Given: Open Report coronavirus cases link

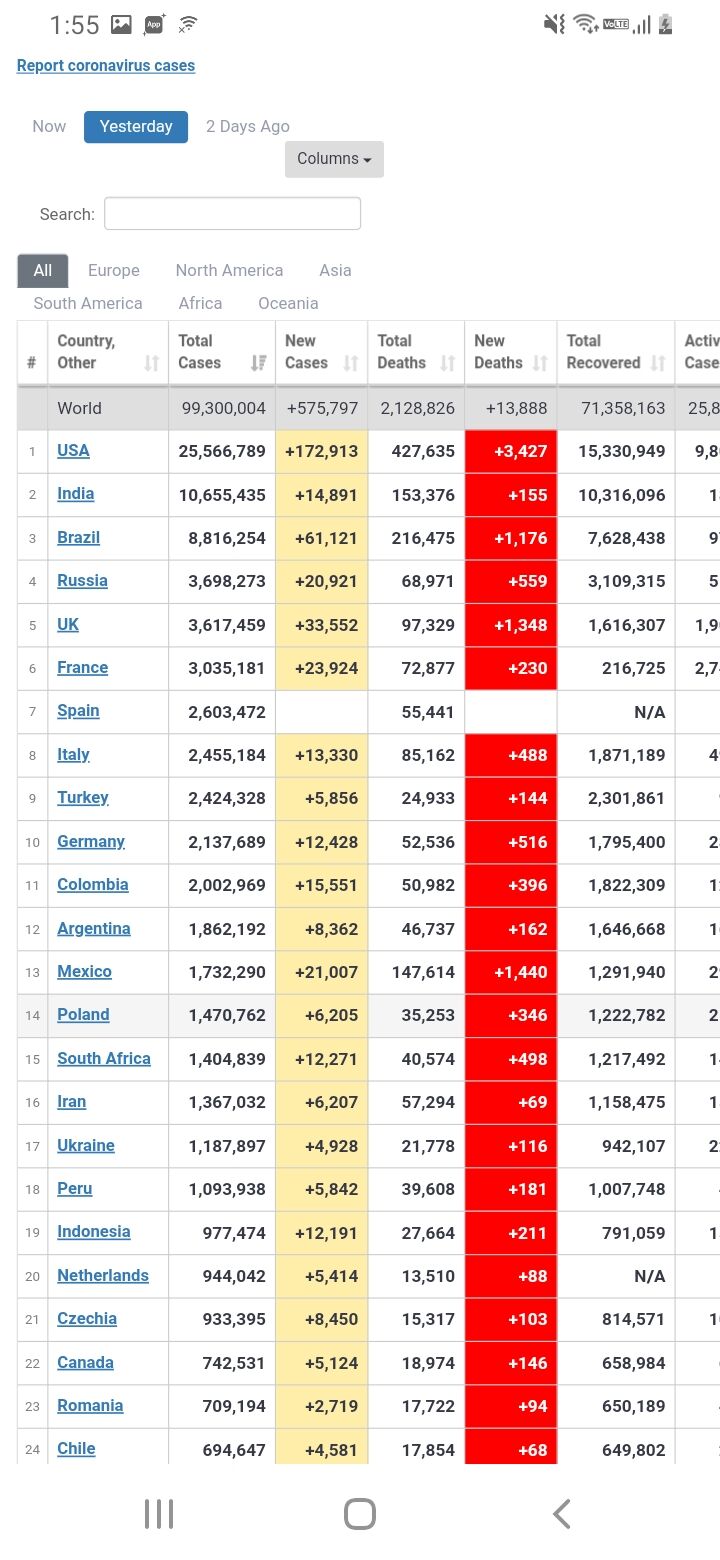Looking at the screenshot, I should click(x=106, y=66).
